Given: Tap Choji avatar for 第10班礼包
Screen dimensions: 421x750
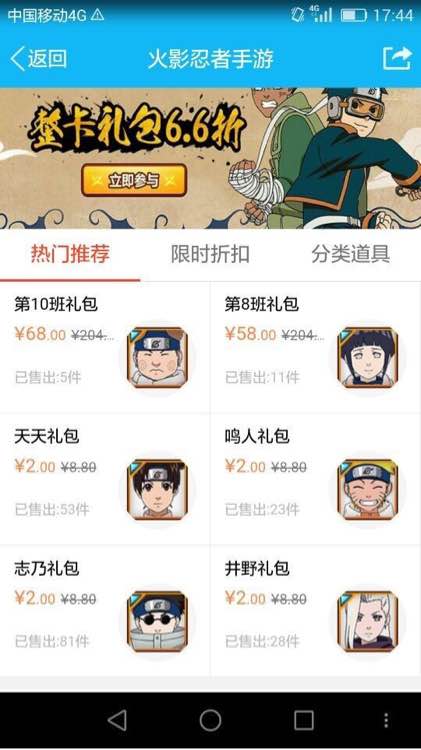Looking at the screenshot, I should point(157,357).
